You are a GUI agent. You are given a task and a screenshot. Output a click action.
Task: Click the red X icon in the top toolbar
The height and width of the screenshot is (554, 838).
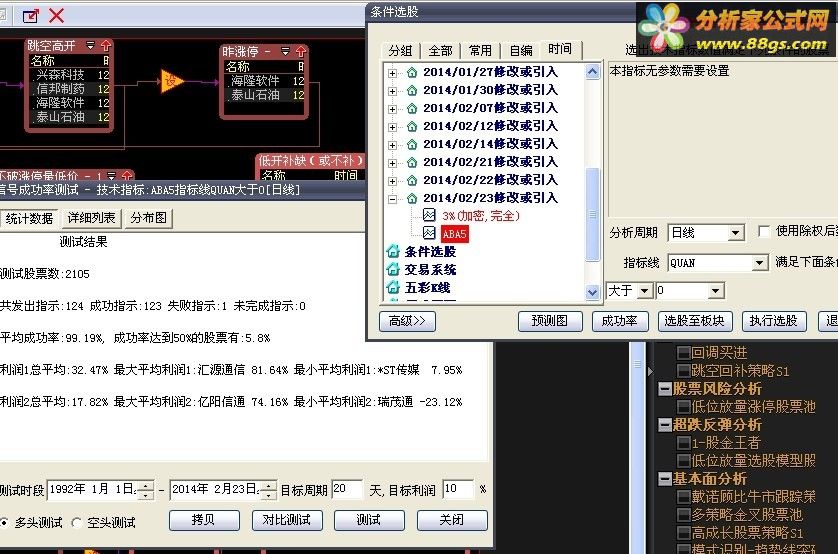pyautogui.click(x=57, y=15)
